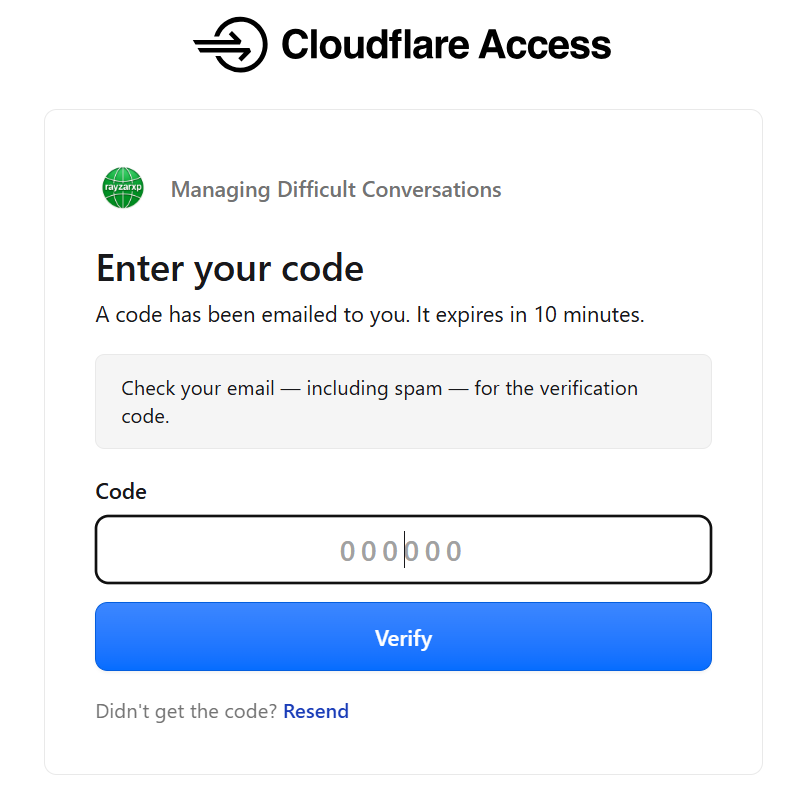Click the Didn't get the code? text
The image size is (807, 810).
pos(187,711)
